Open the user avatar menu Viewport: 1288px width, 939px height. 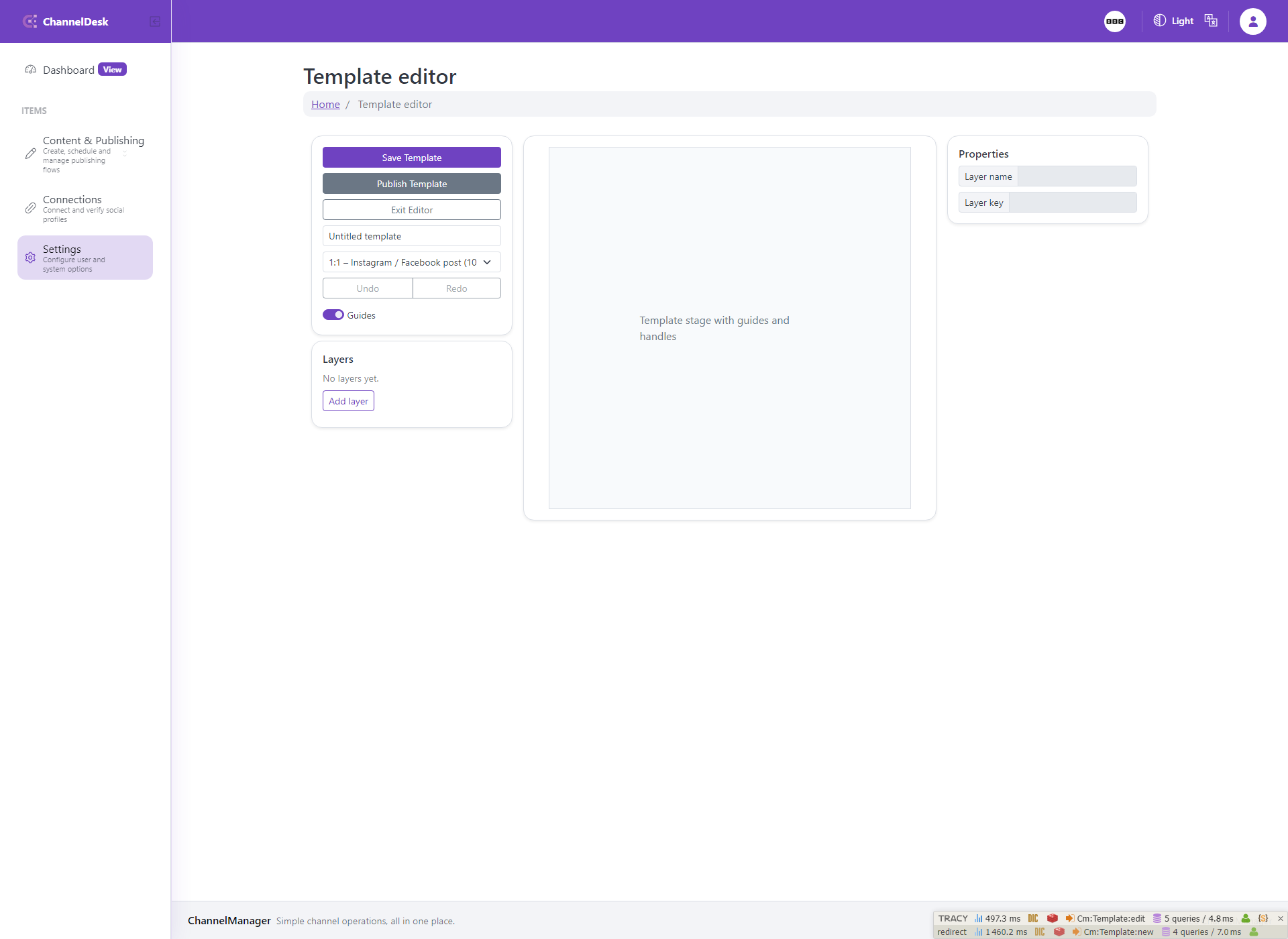(x=1252, y=21)
